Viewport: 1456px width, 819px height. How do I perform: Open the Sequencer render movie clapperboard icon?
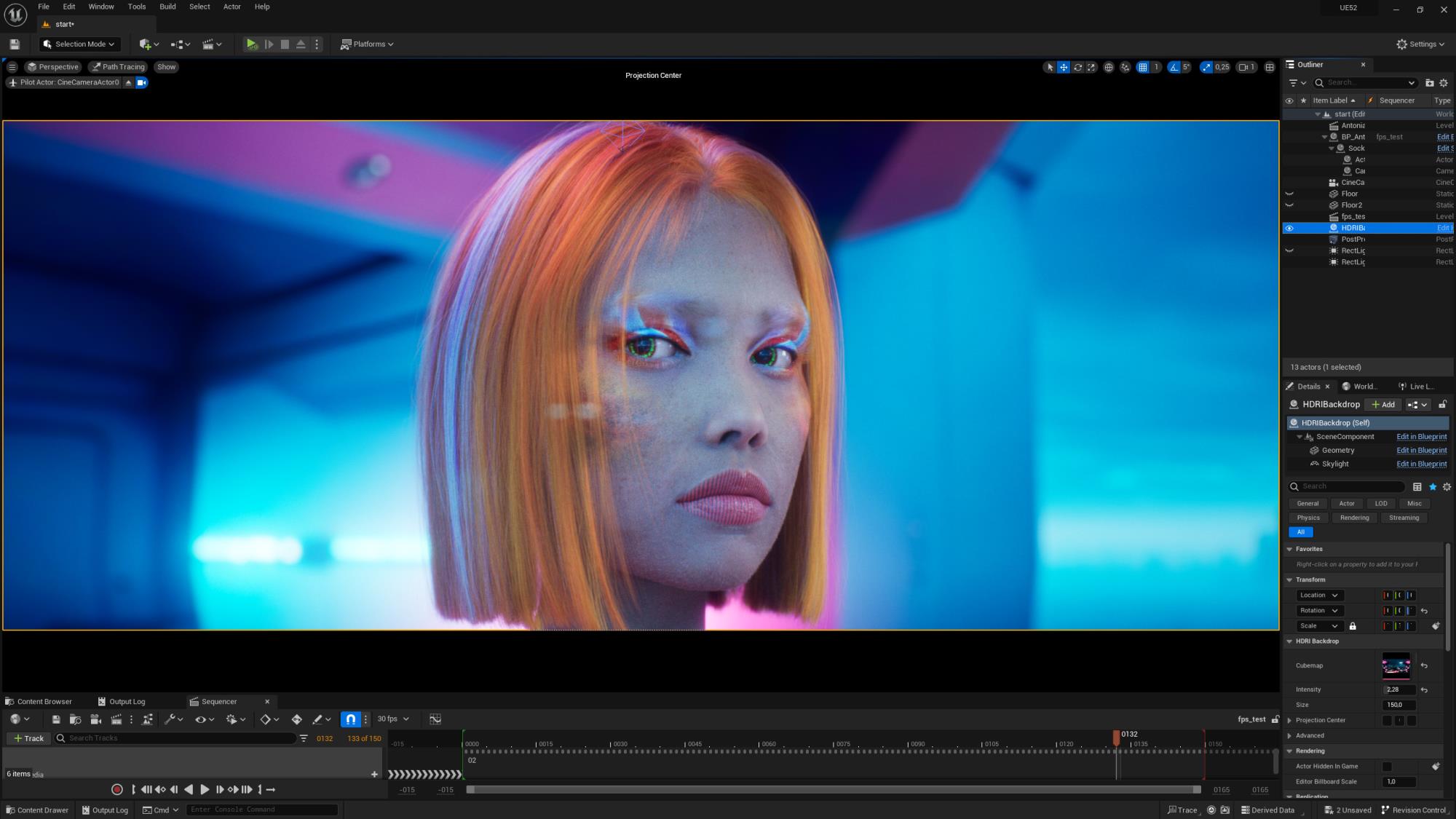tap(116, 719)
